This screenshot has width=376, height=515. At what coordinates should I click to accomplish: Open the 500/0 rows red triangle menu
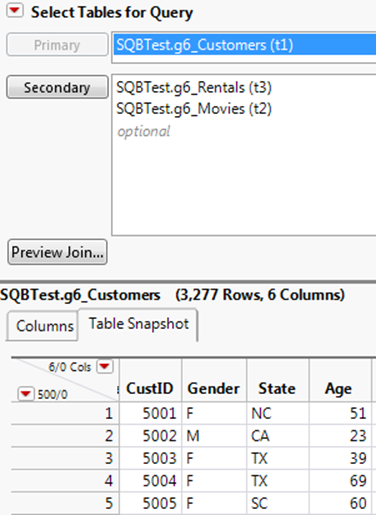pyautogui.click(x=26, y=394)
